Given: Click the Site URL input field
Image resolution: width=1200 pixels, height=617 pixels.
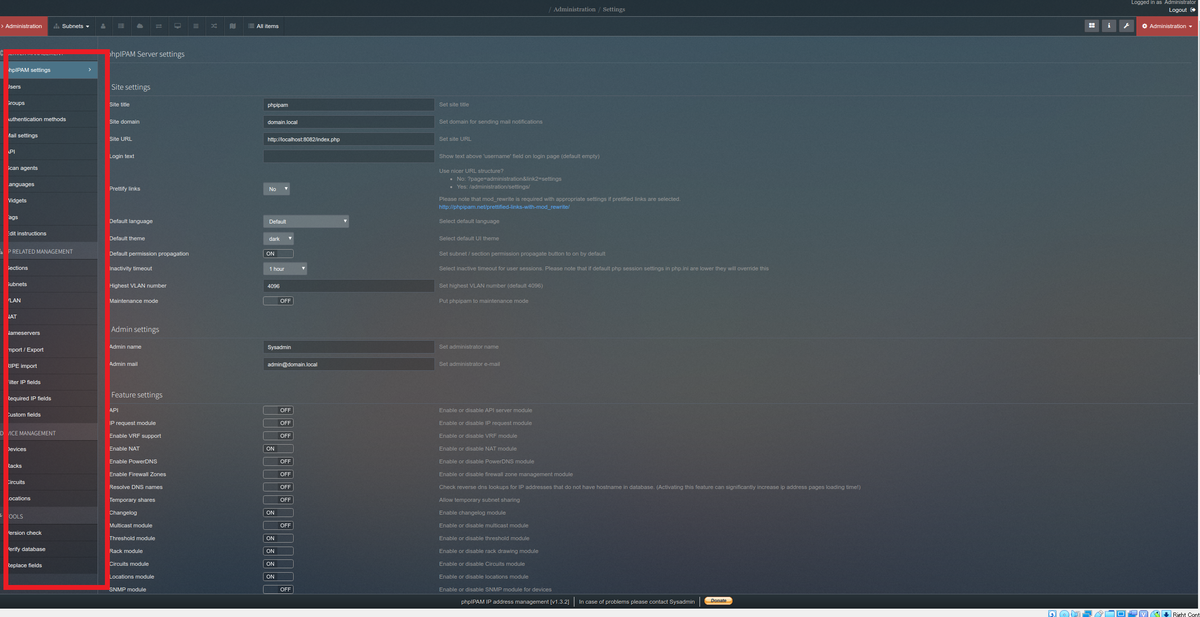Looking at the screenshot, I should click(349, 139).
